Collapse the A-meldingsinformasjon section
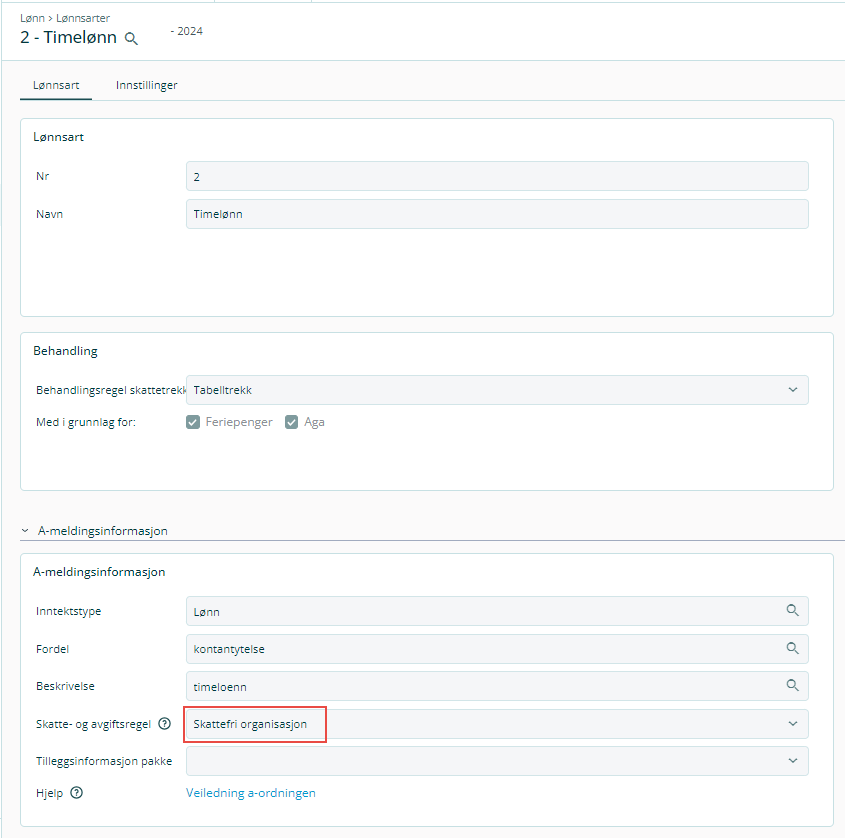This screenshot has width=845, height=838. coord(25,531)
